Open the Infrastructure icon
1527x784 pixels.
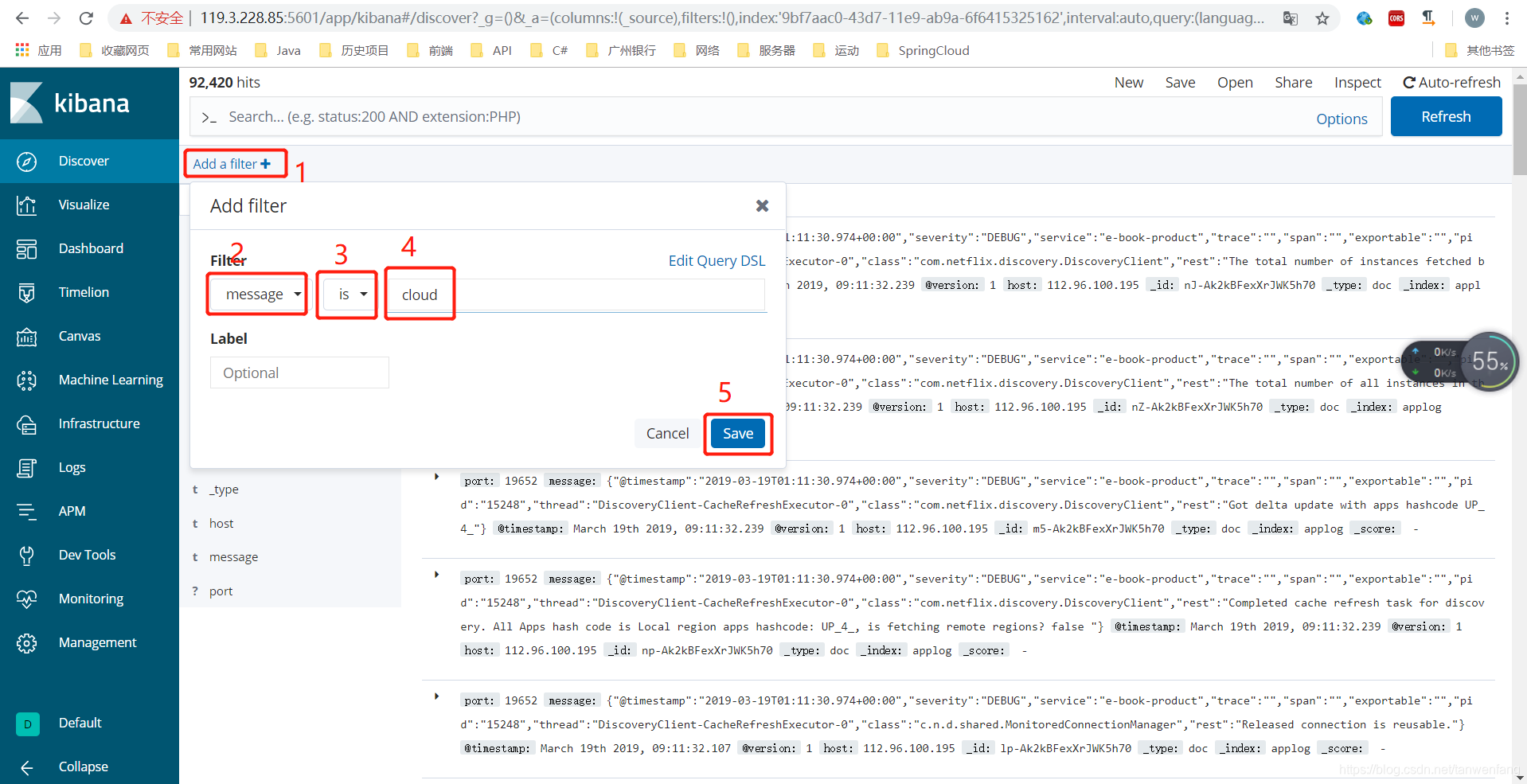[x=26, y=424]
